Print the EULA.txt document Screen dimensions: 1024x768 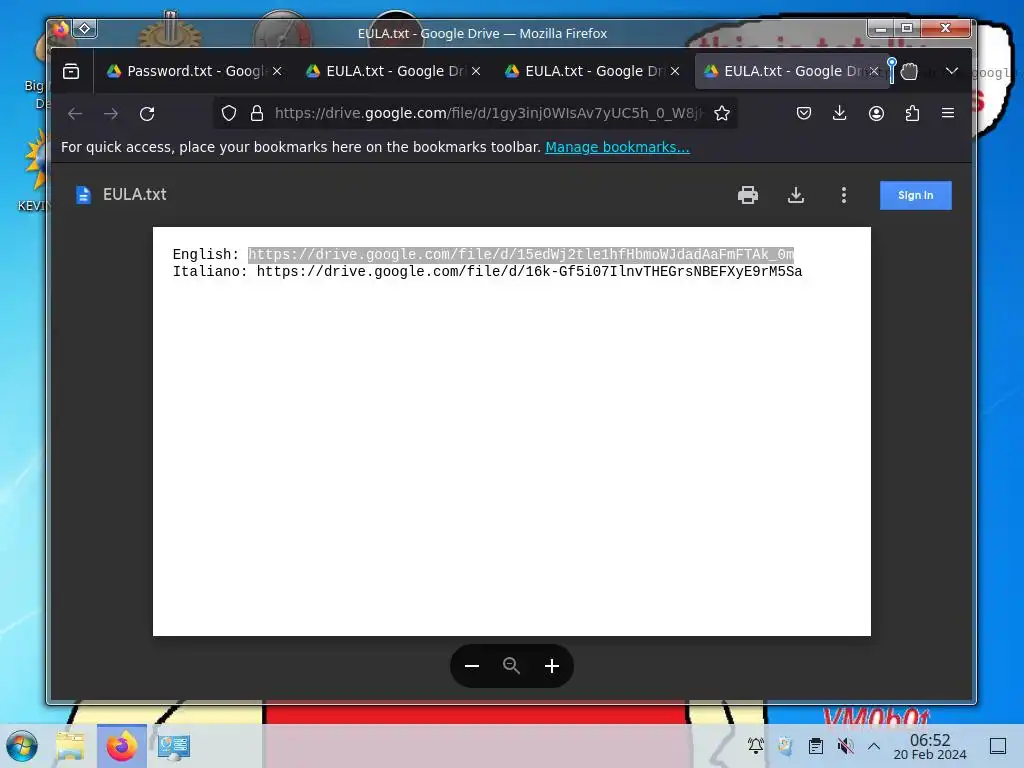point(748,195)
